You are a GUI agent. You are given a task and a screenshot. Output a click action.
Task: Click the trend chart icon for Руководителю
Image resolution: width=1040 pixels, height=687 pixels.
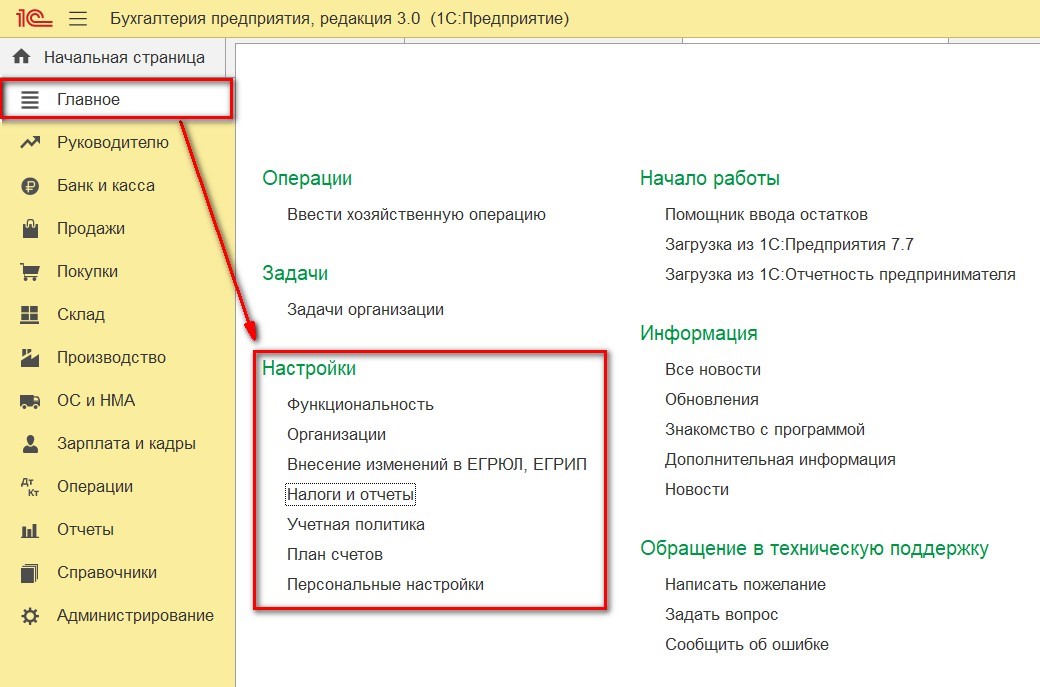pyautogui.click(x=30, y=143)
